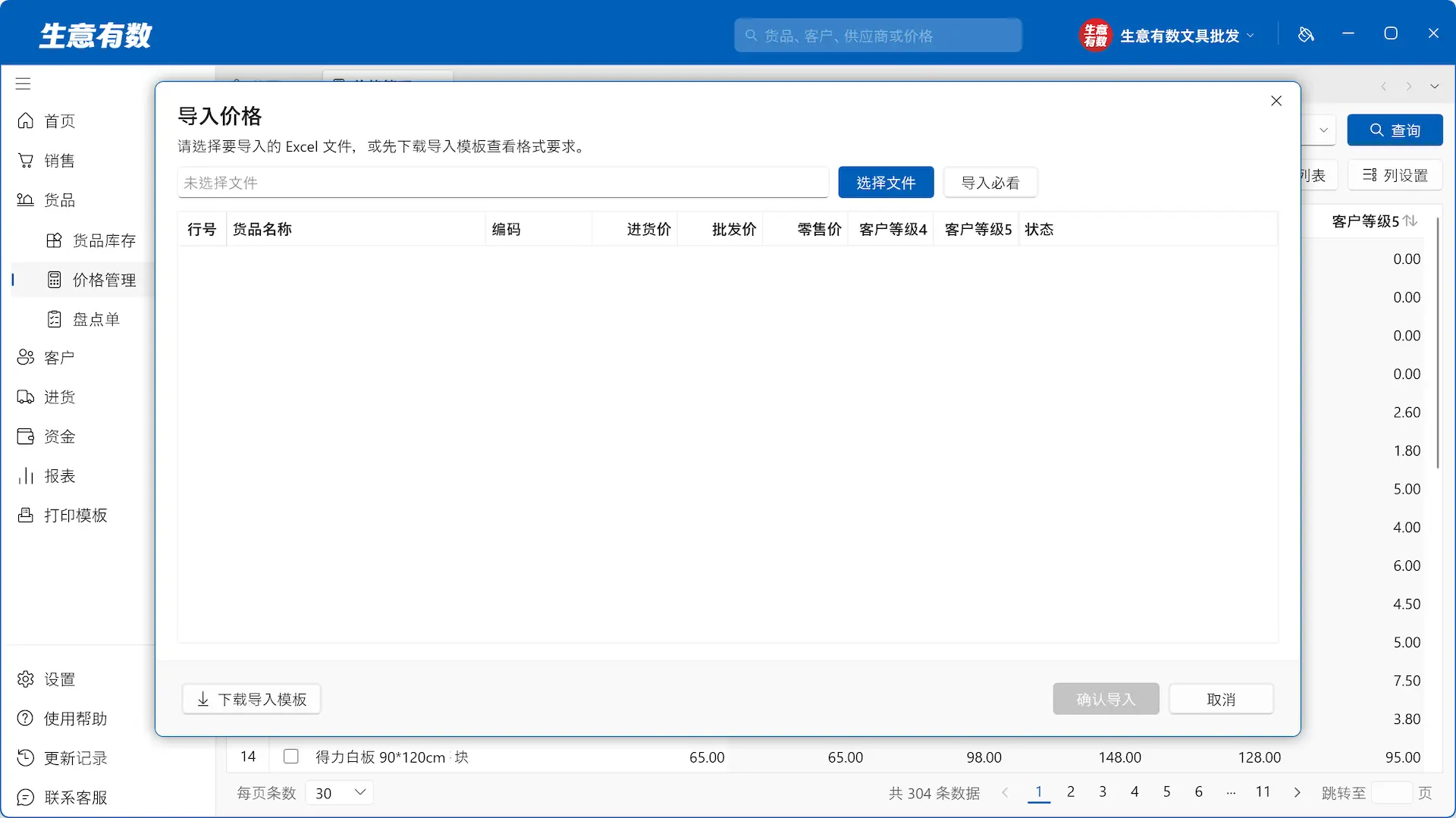Click the clipboard icon beside 盘点单
This screenshot has height=818, width=1456.
point(54,319)
